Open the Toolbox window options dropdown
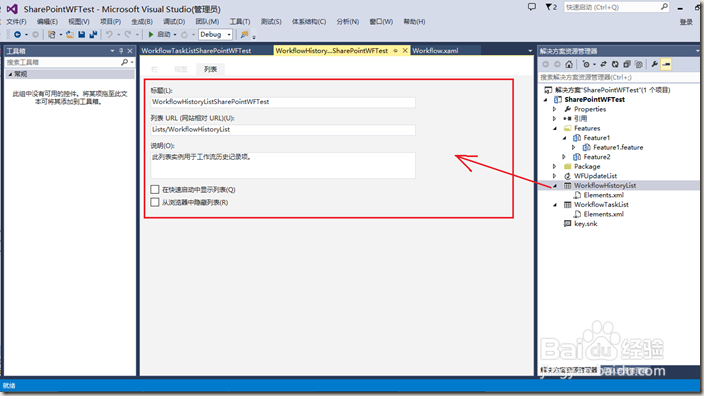The width and height of the screenshot is (704, 396). point(112,51)
